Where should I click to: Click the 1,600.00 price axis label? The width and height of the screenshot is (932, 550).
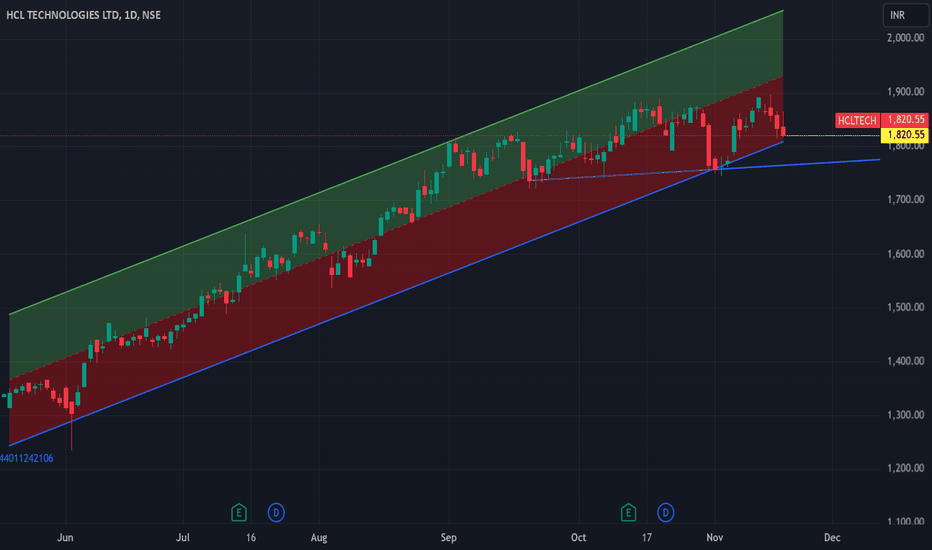[905, 254]
